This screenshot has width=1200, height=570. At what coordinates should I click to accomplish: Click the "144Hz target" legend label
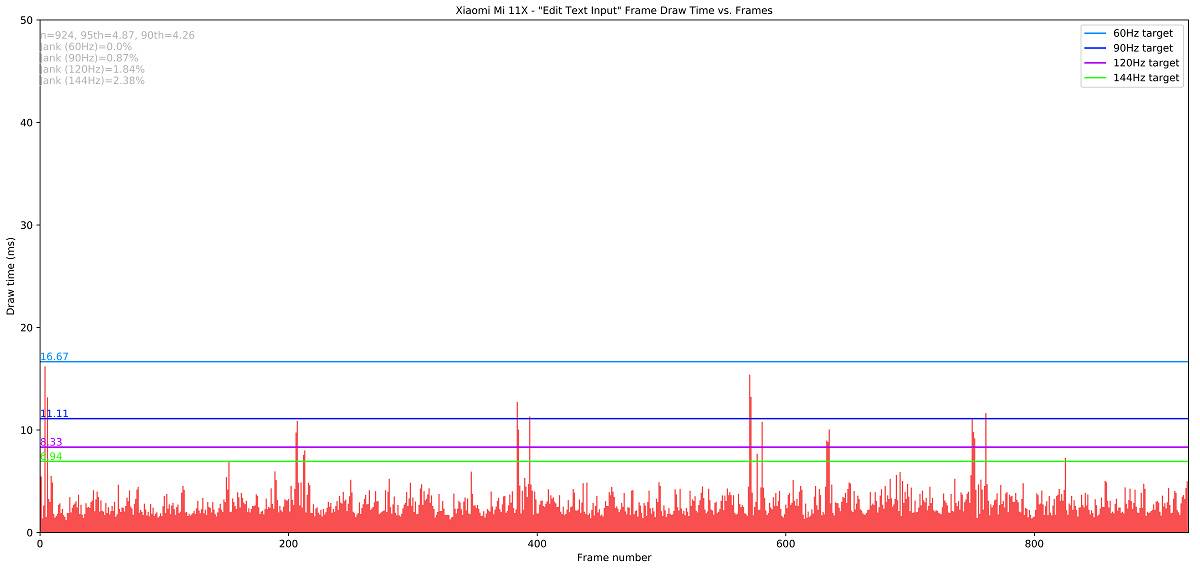pos(1146,78)
